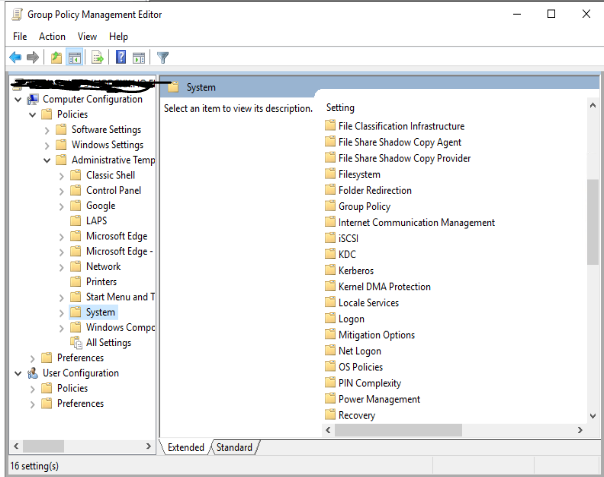
Task: Click left arrow of tree pane scrollbar
Action: (x=16, y=446)
